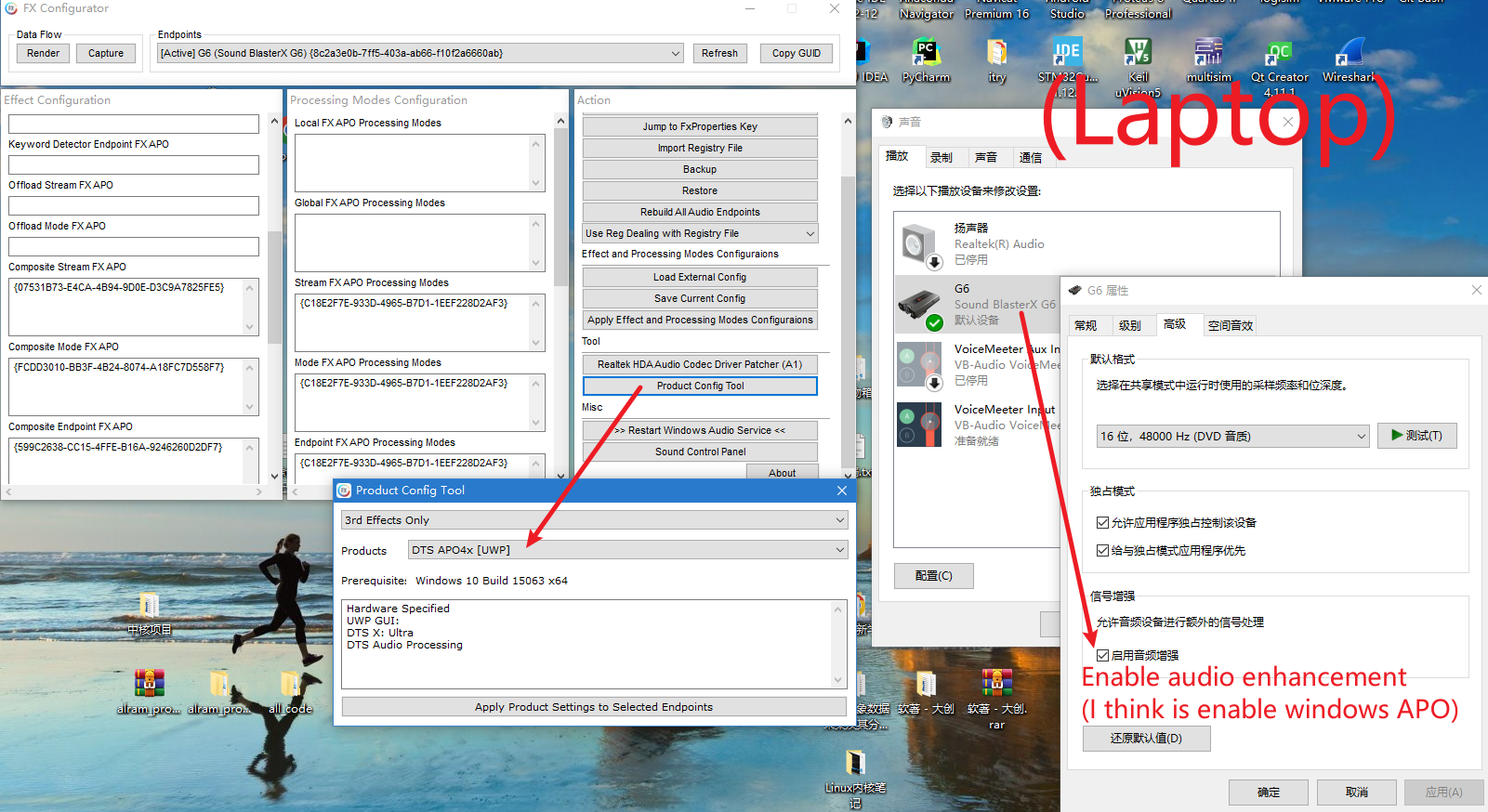Expand Use Reg Dealing with Registry File dropdown

point(700,233)
